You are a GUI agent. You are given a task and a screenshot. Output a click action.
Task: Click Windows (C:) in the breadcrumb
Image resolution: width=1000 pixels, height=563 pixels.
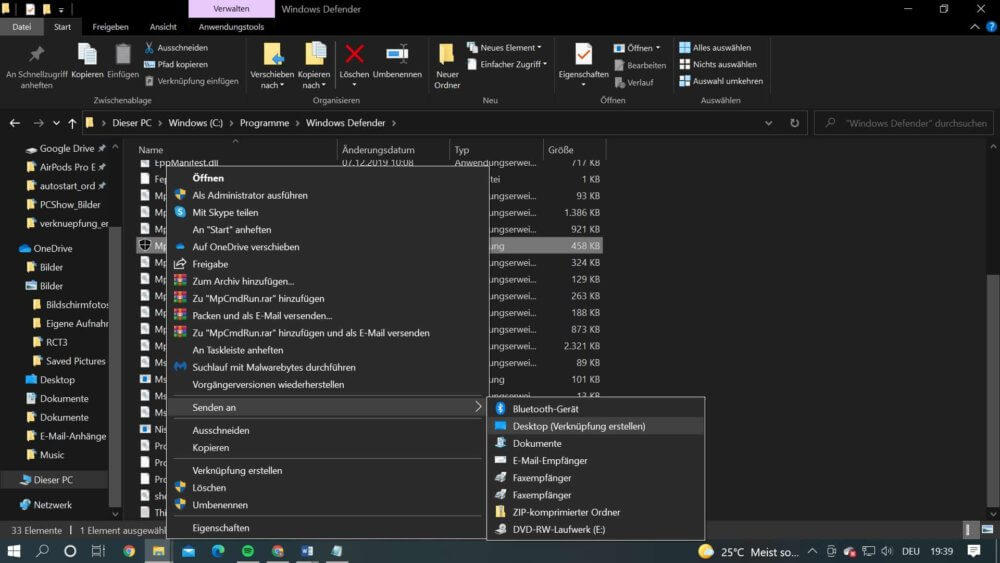(195, 123)
